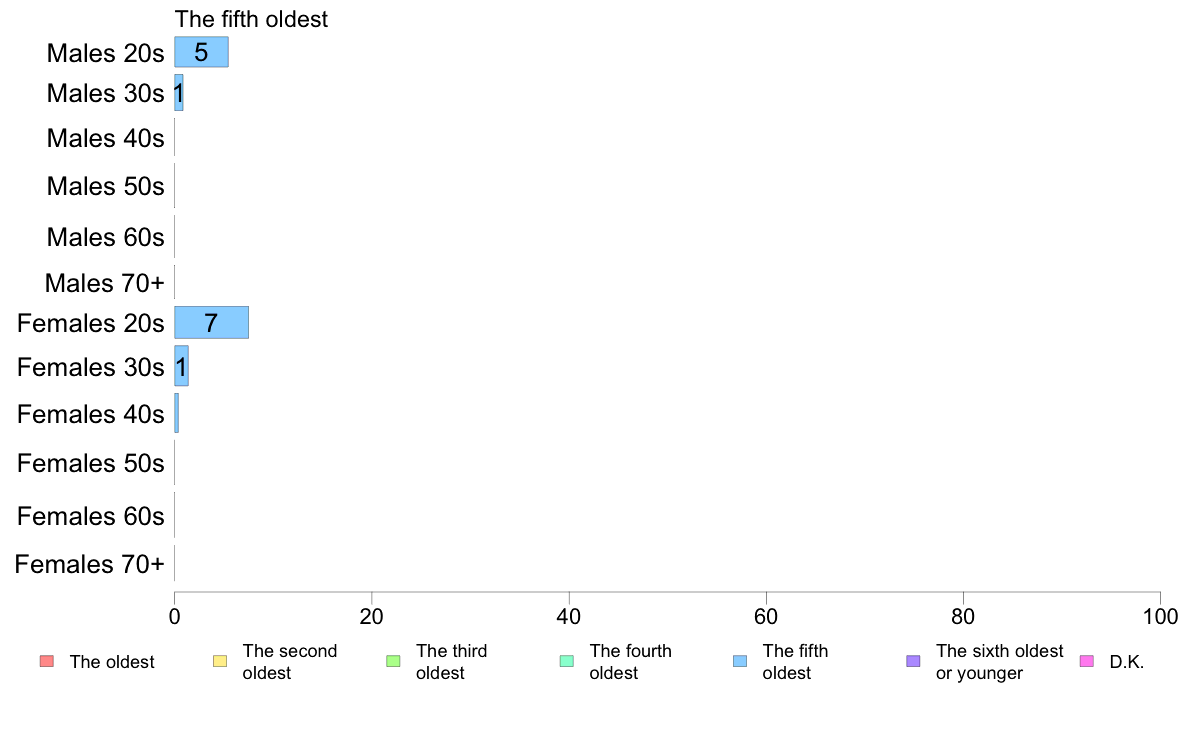Click the small Females 40s bar
Viewport: 1188px width, 736px height.
coord(177,413)
